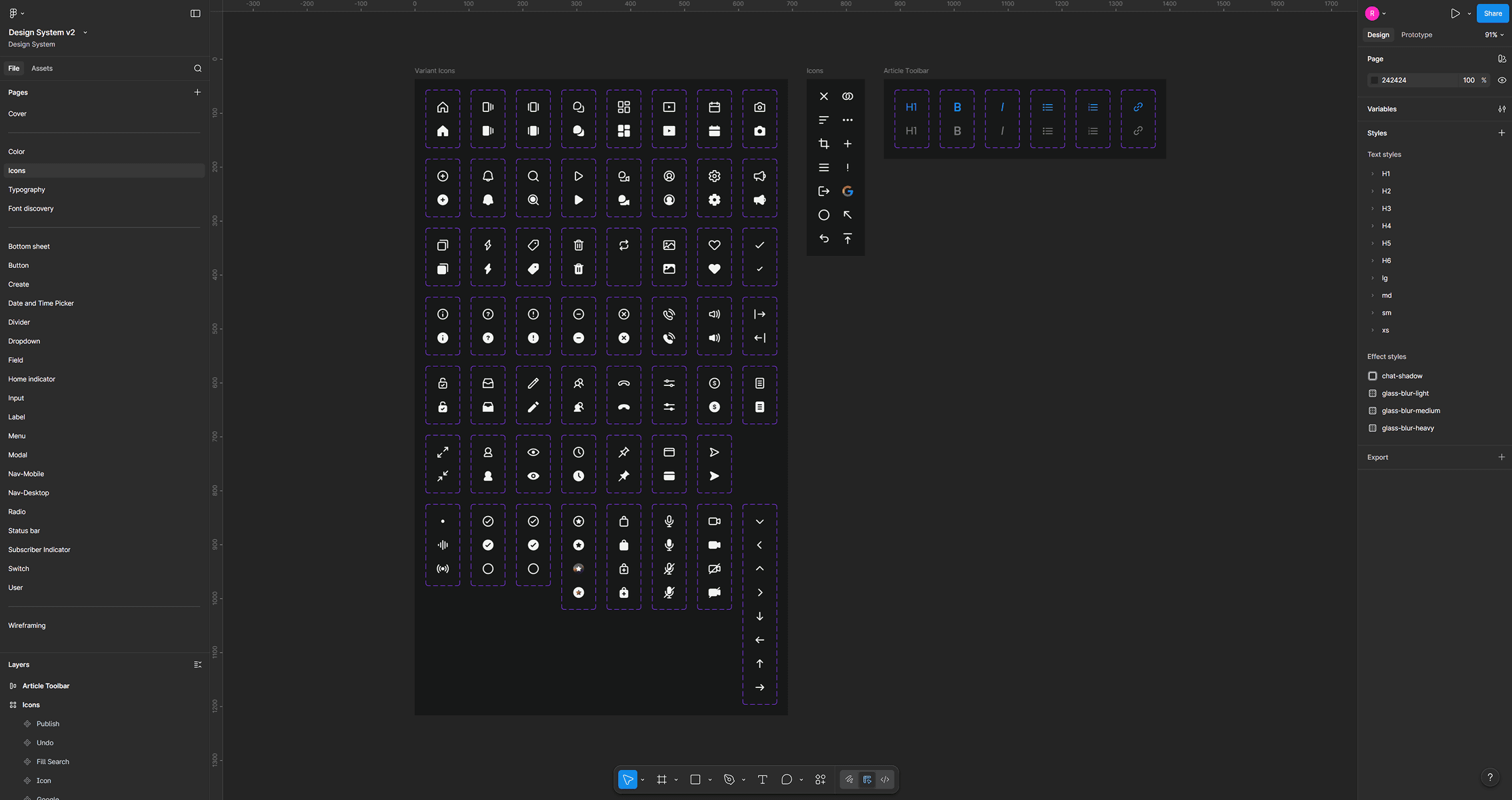Select the Text tool
The height and width of the screenshot is (800, 1512).
(x=762, y=779)
